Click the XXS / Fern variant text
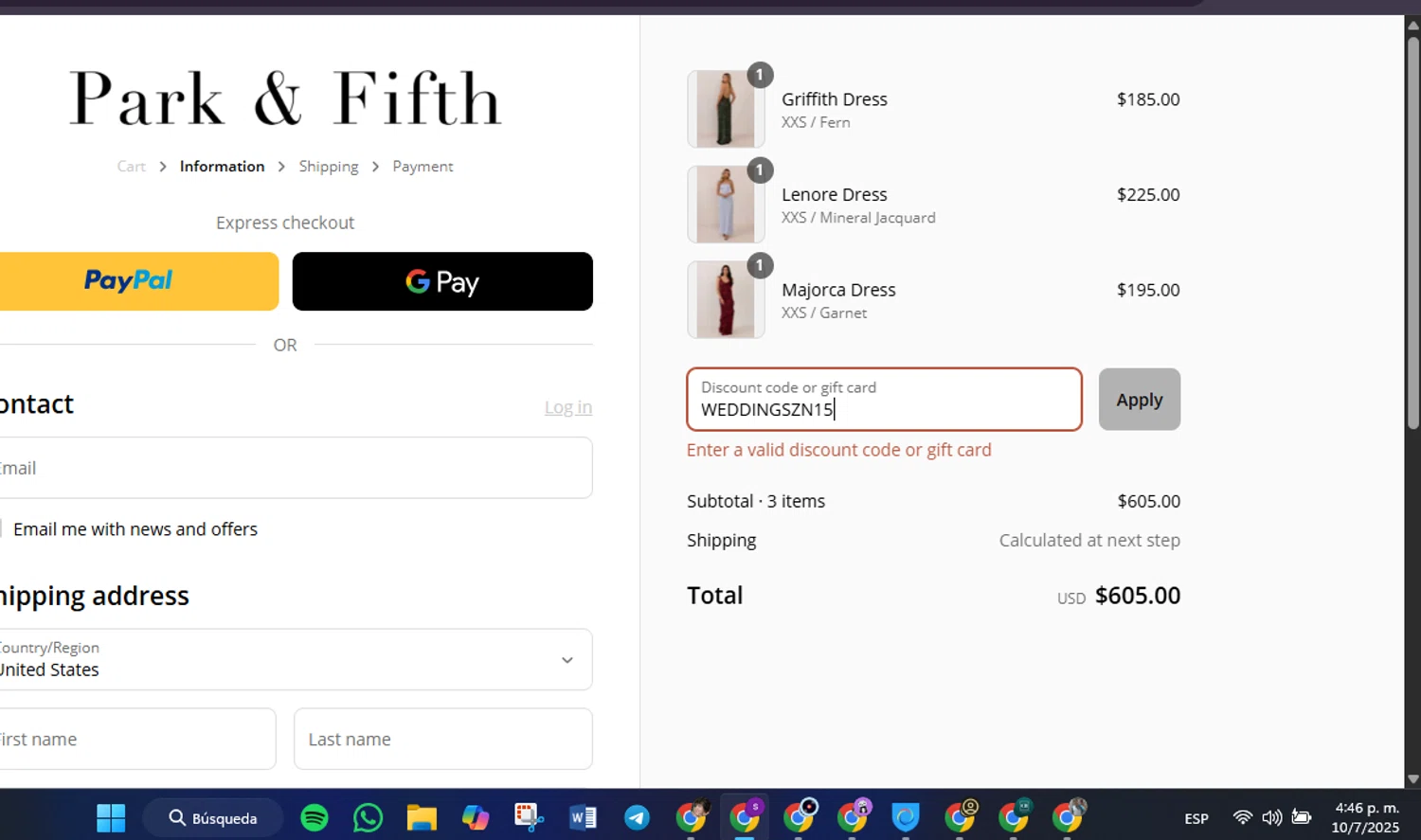 [816, 122]
